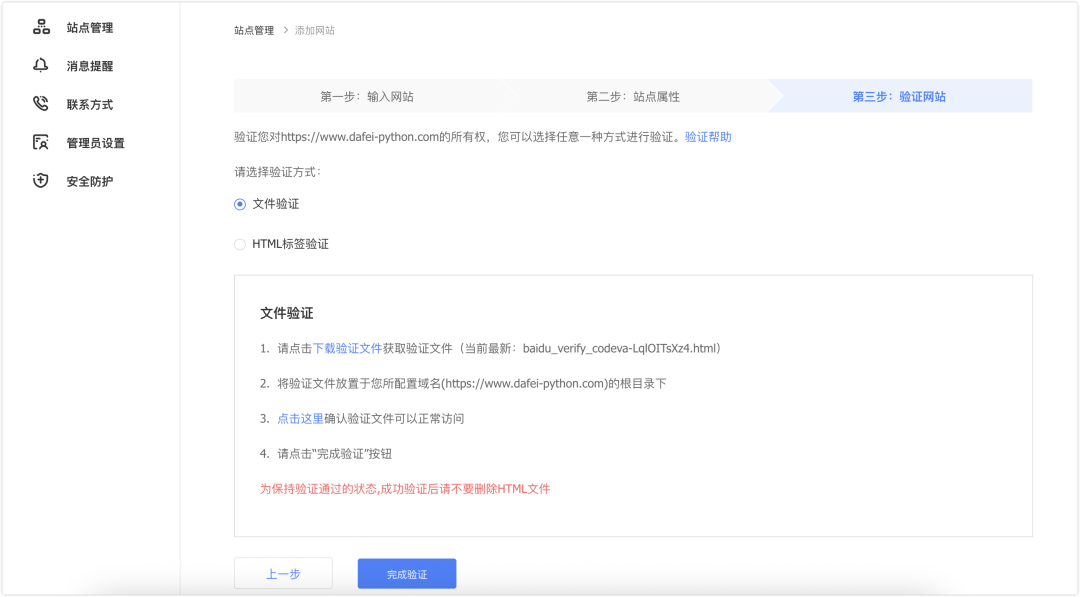Image resolution: width=1080 pixels, height=597 pixels.
Task: Click the 上一步 button
Action: click(283, 573)
